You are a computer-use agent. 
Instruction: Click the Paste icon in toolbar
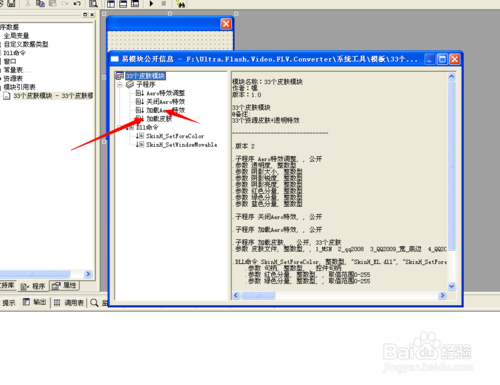coord(52,3)
